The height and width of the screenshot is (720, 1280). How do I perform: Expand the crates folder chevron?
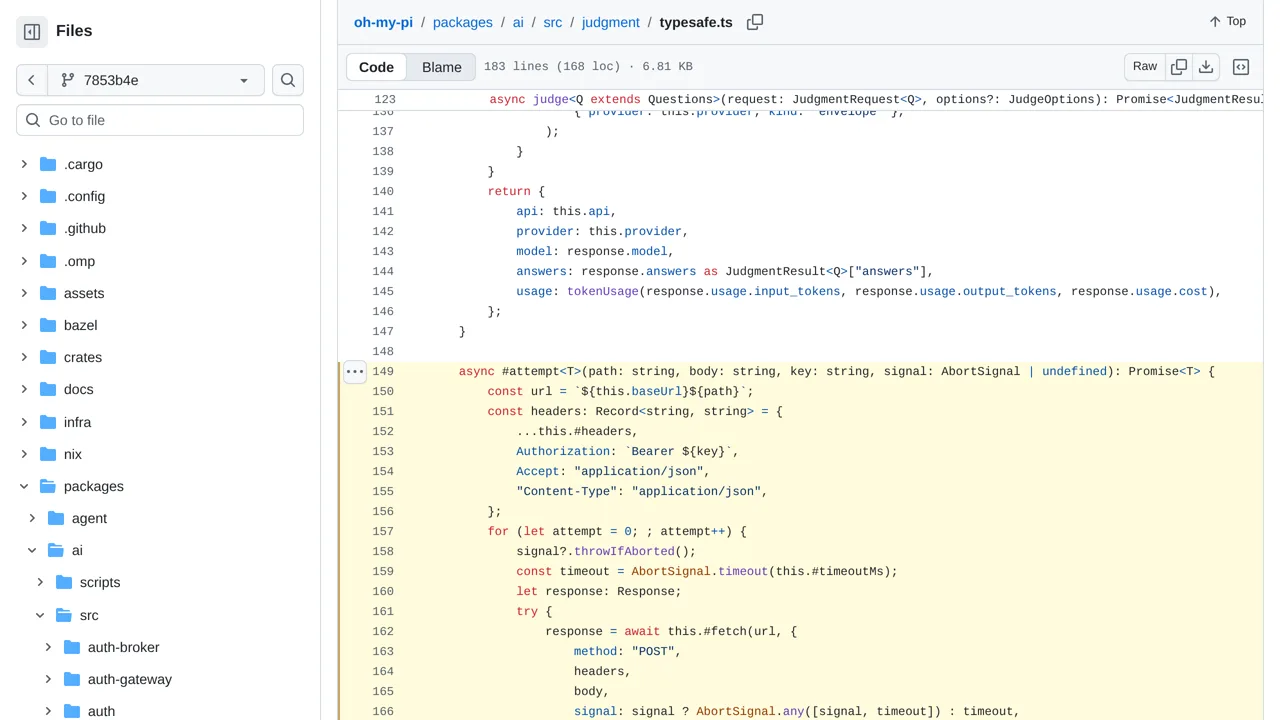tap(24, 357)
